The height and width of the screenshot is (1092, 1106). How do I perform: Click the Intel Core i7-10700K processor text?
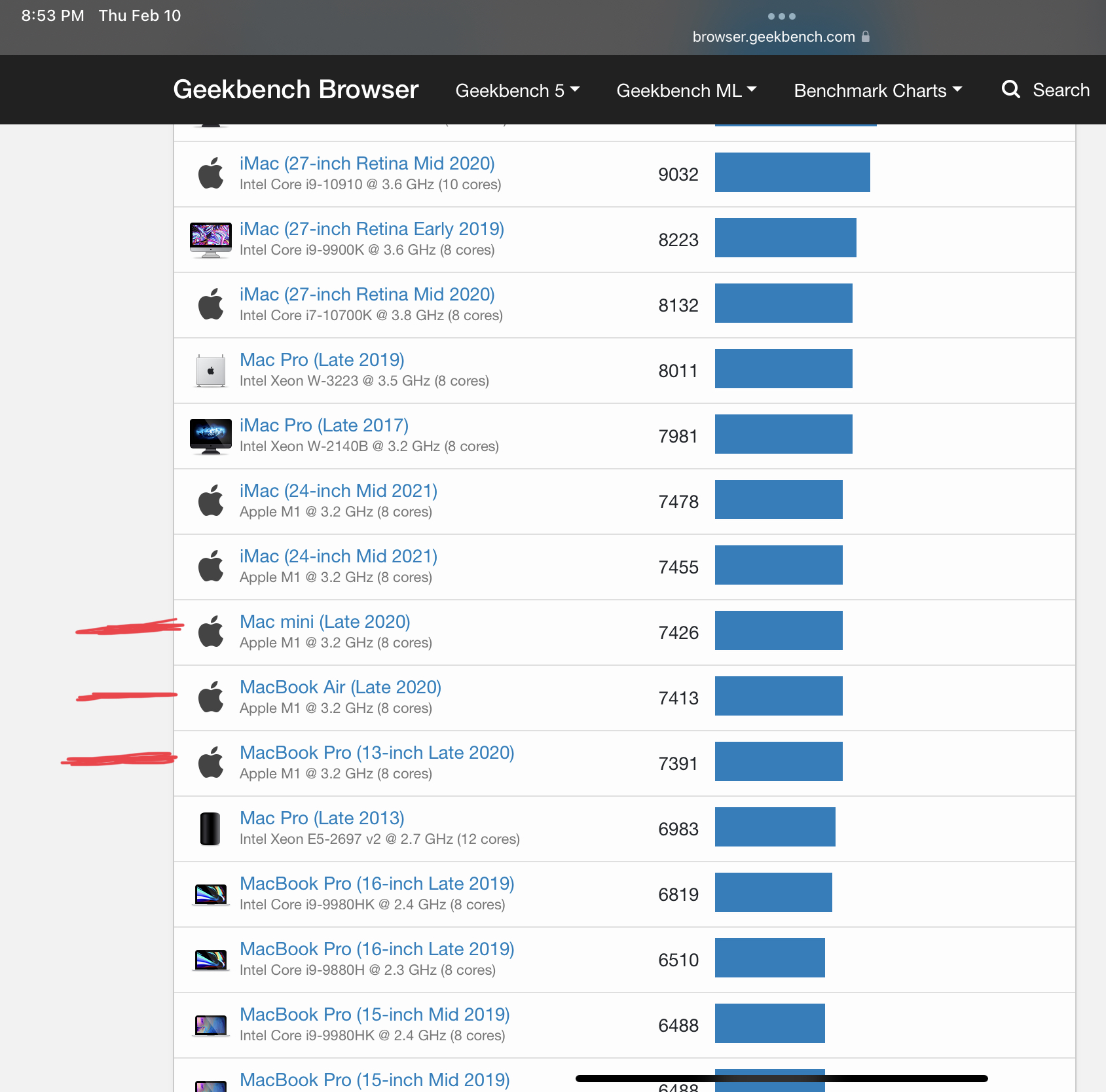click(x=371, y=316)
